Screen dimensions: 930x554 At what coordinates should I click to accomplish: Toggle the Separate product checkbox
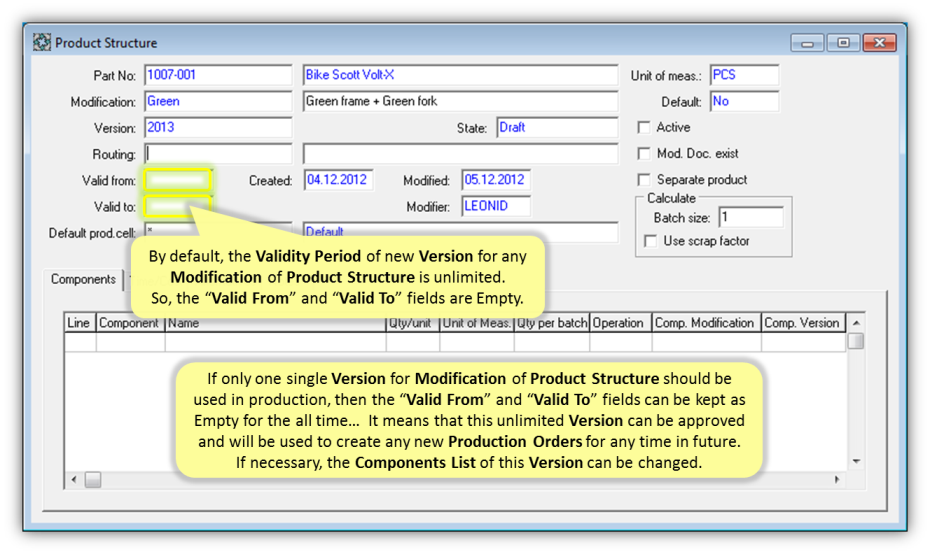tap(645, 180)
